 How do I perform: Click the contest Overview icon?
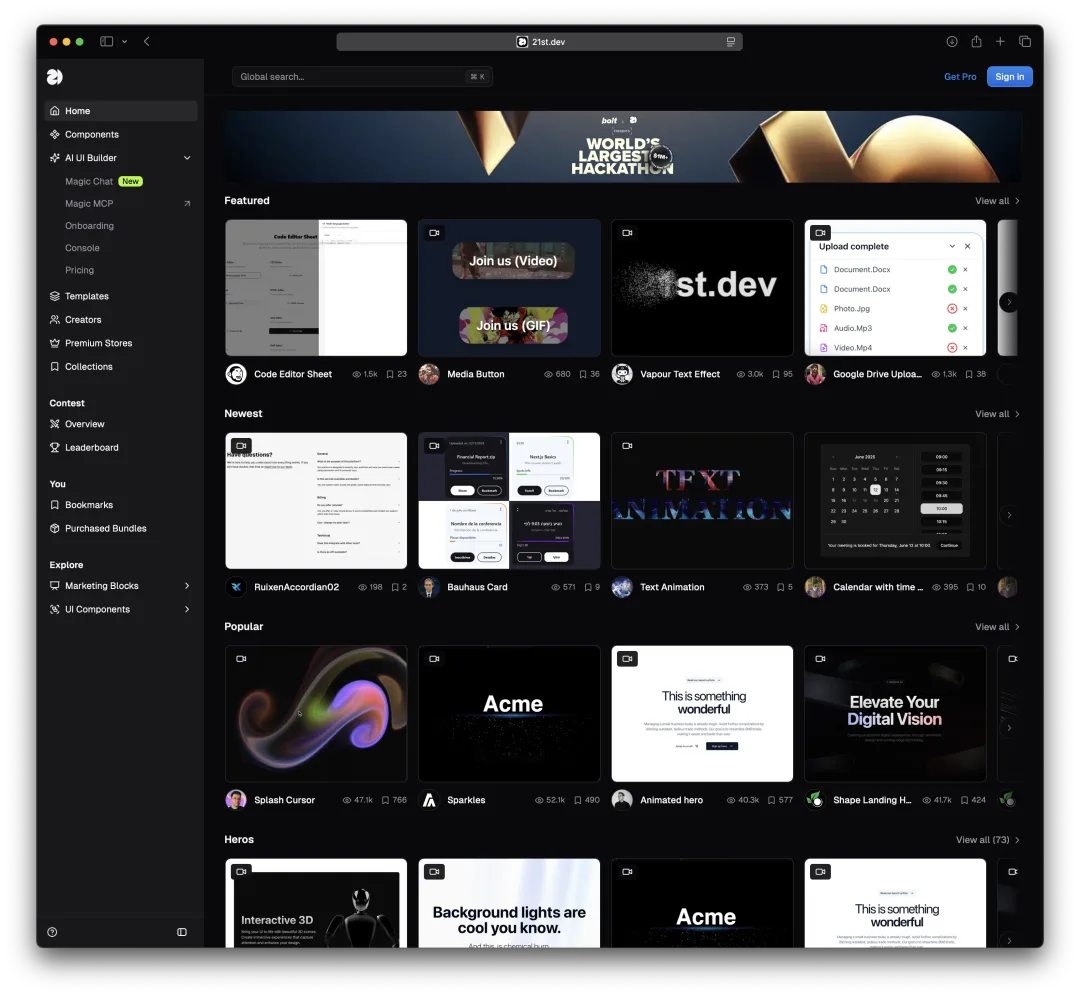click(54, 424)
